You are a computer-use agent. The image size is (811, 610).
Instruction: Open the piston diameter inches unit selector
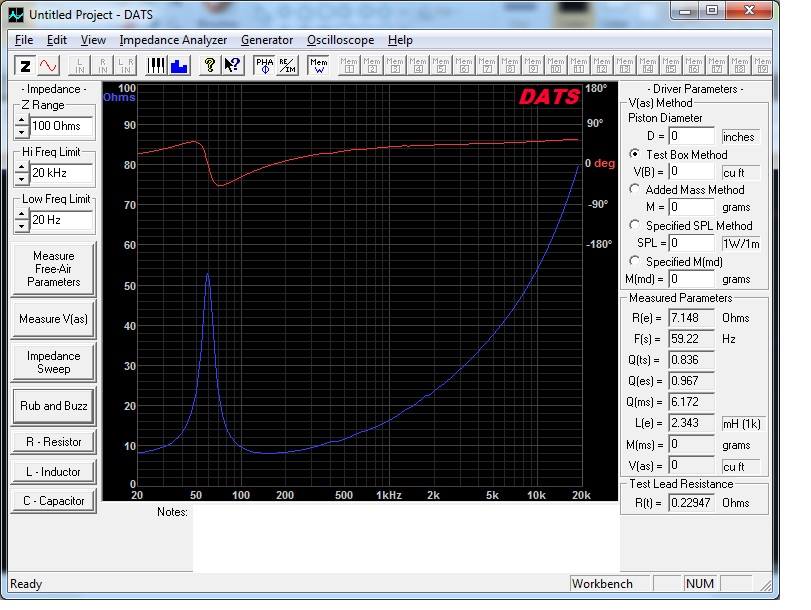[741, 137]
